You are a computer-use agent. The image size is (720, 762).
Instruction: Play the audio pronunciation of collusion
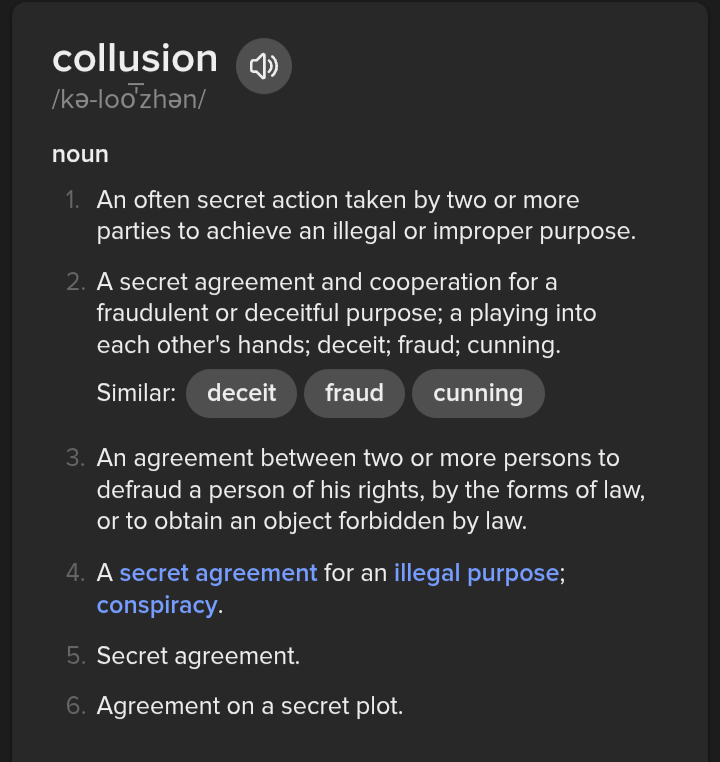point(264,67)
